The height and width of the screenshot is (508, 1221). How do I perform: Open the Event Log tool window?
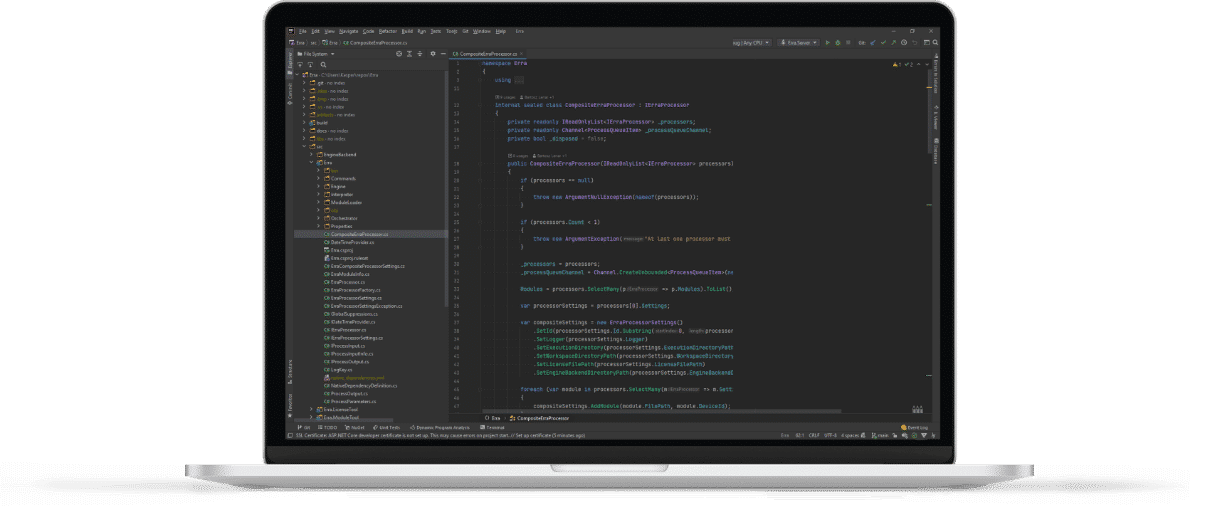915,427
